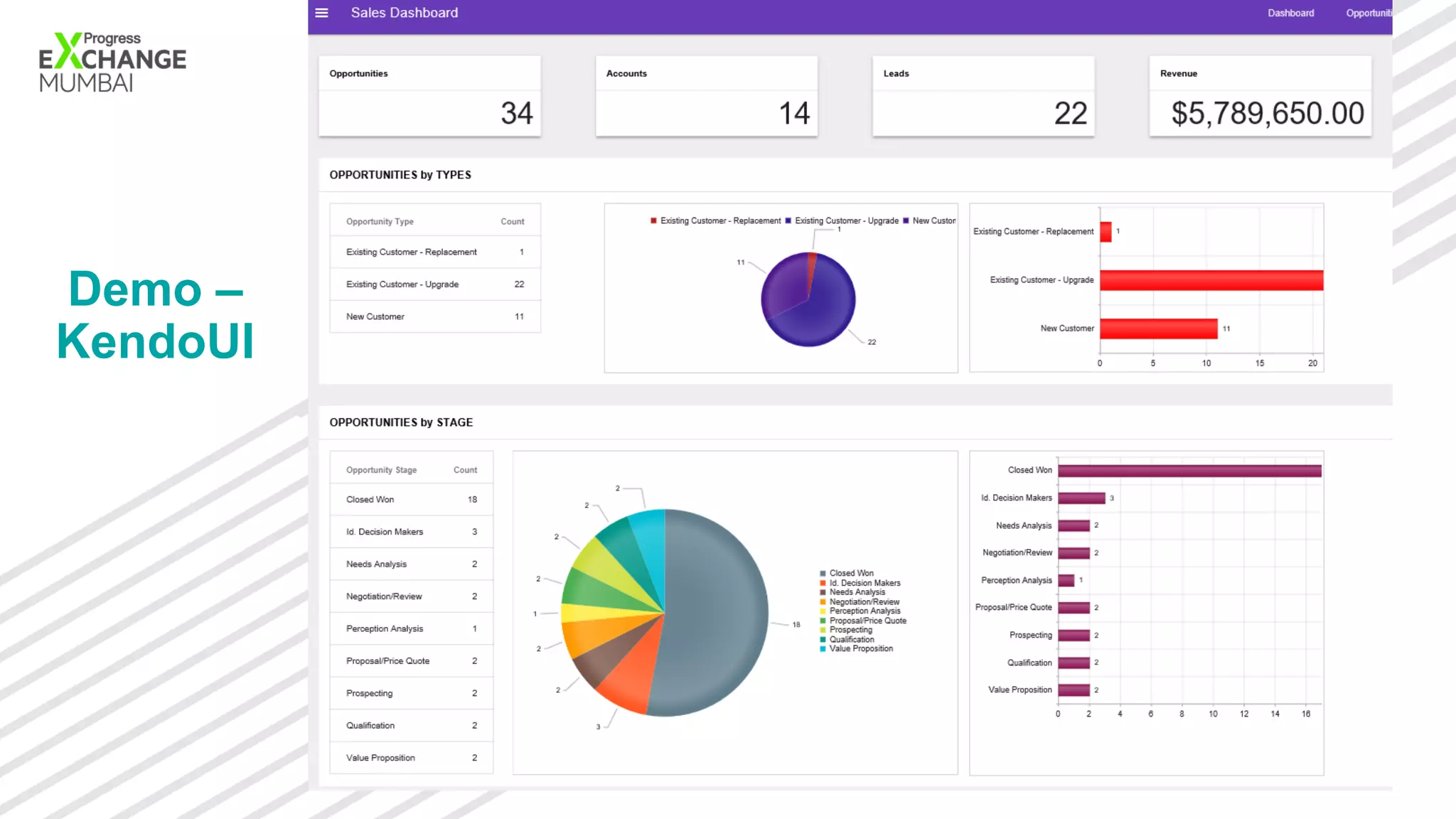The width and height of the screenshot is (1456, 819).
Task: Click the Opportunities count card
Action: pos(429,97)
